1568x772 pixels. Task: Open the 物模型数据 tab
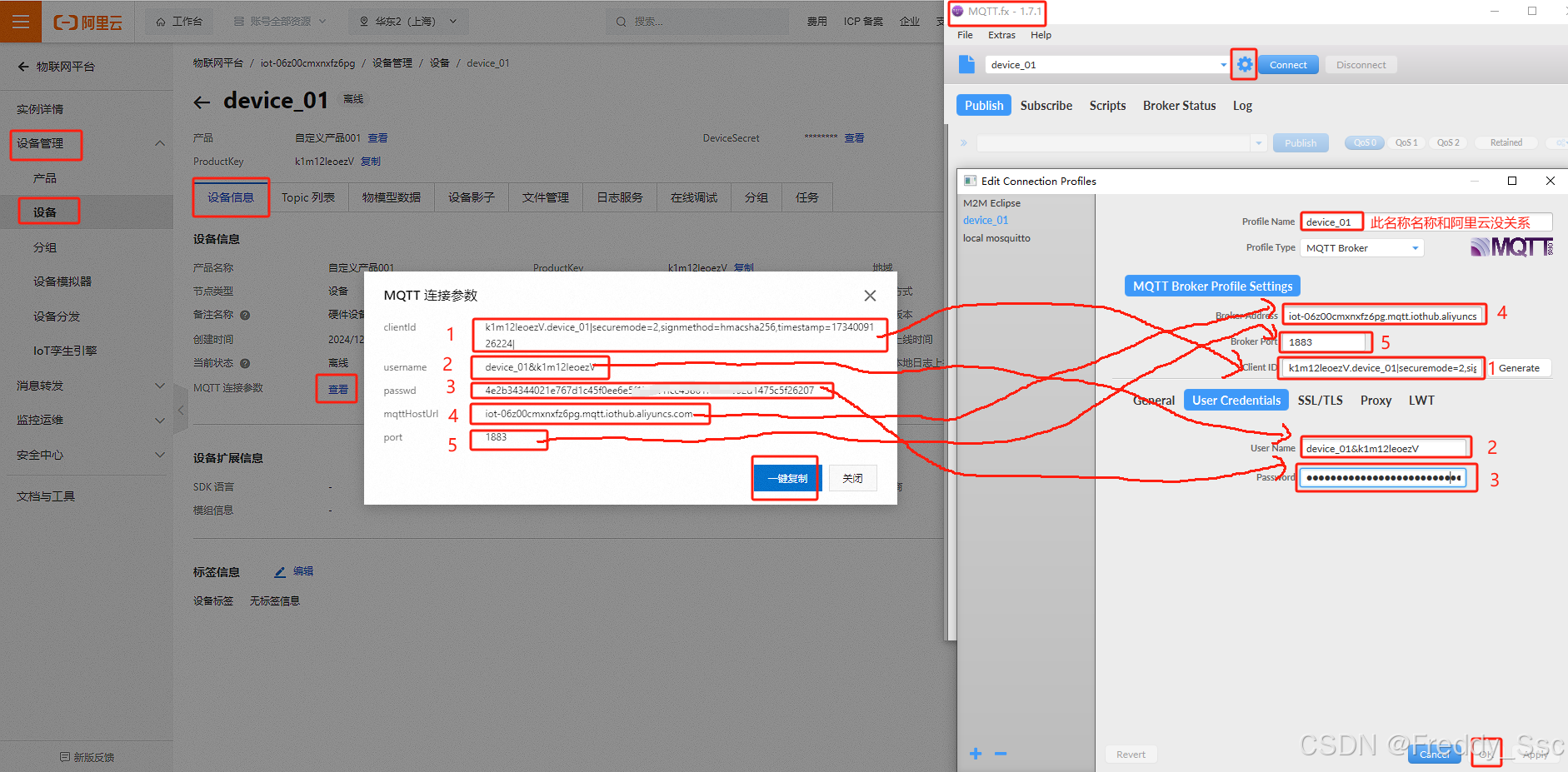pos(392,197)
